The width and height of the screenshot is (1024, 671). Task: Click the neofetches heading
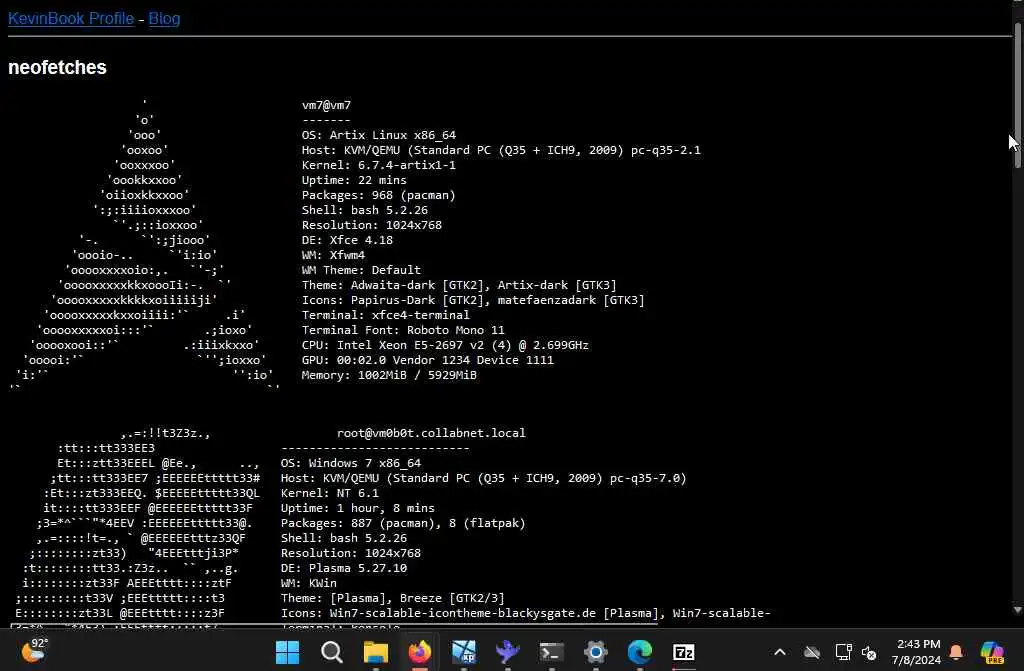tap(57, 67)
